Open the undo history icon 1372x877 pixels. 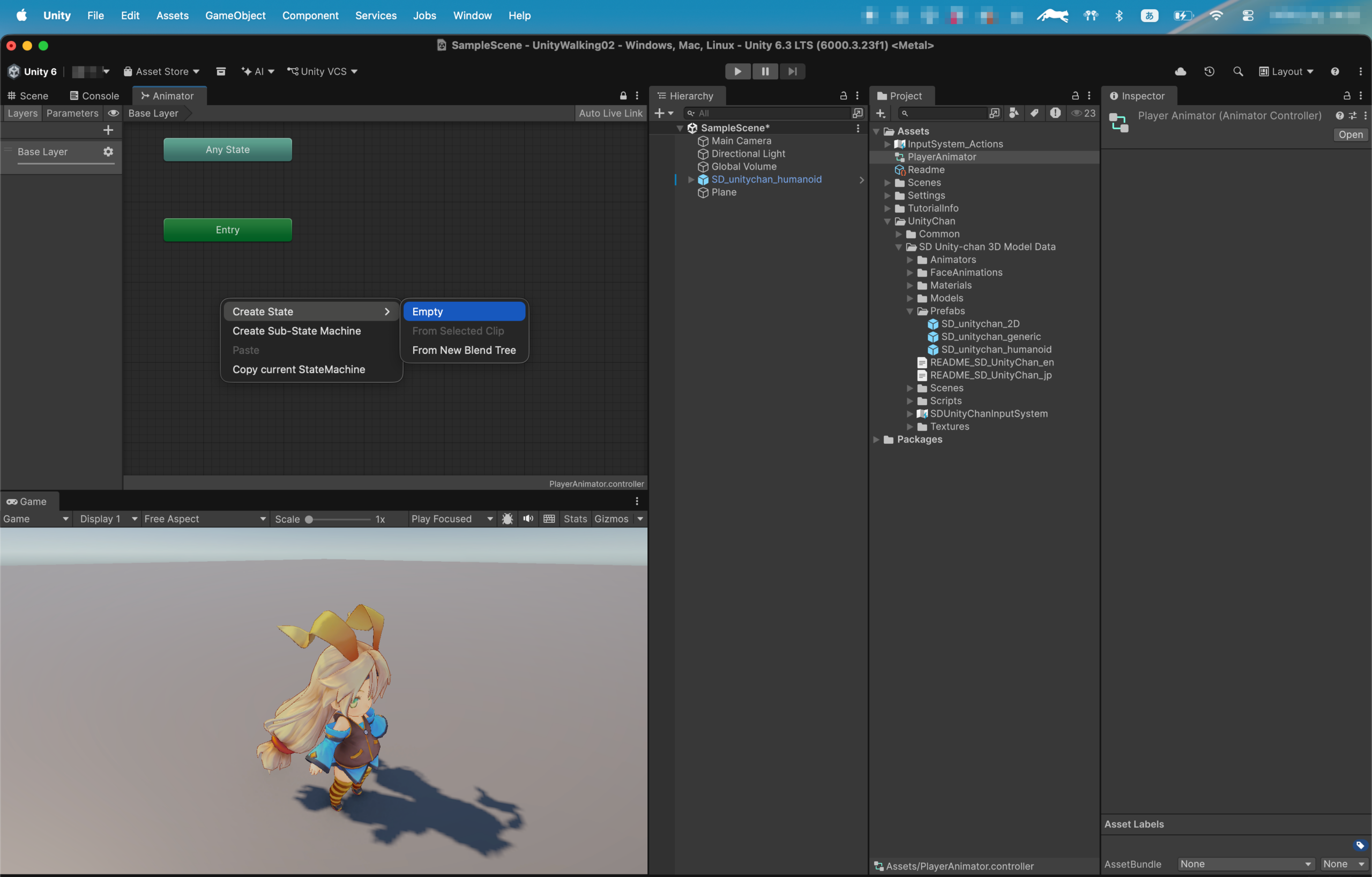[x=1209, y=71]
